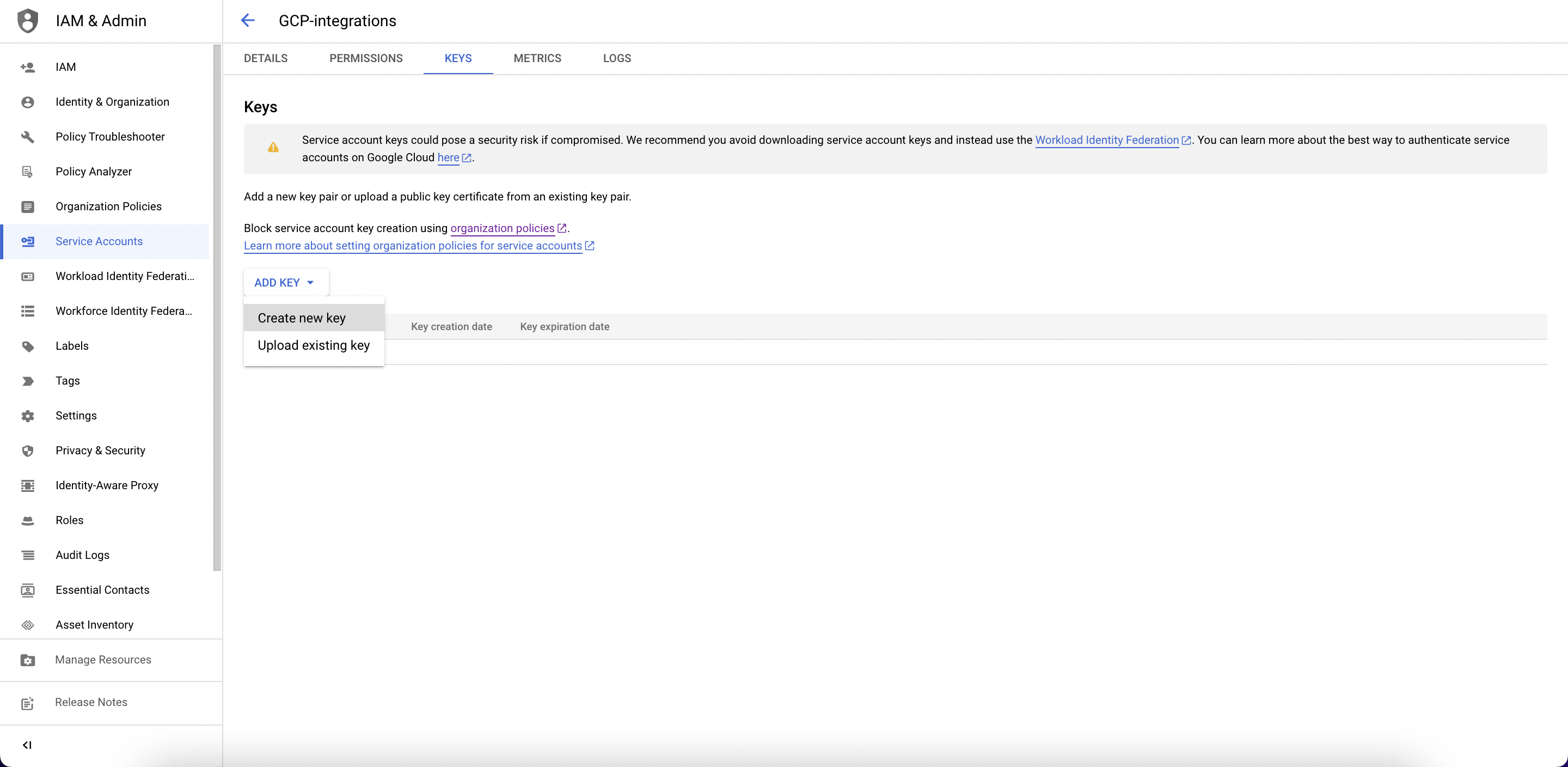Viewport: 1568px width, 767px height.
Task: Click the Keys section heading
Action: click(261, 107)
